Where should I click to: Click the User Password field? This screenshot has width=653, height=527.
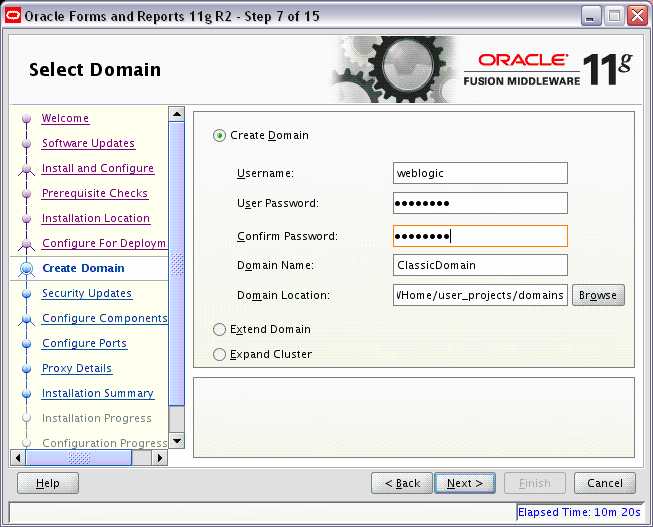(x=480, y=203)
